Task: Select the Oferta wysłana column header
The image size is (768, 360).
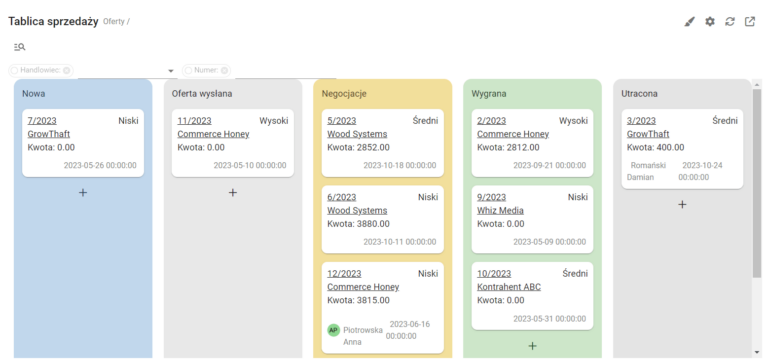Action: click(x=202, y=93)
